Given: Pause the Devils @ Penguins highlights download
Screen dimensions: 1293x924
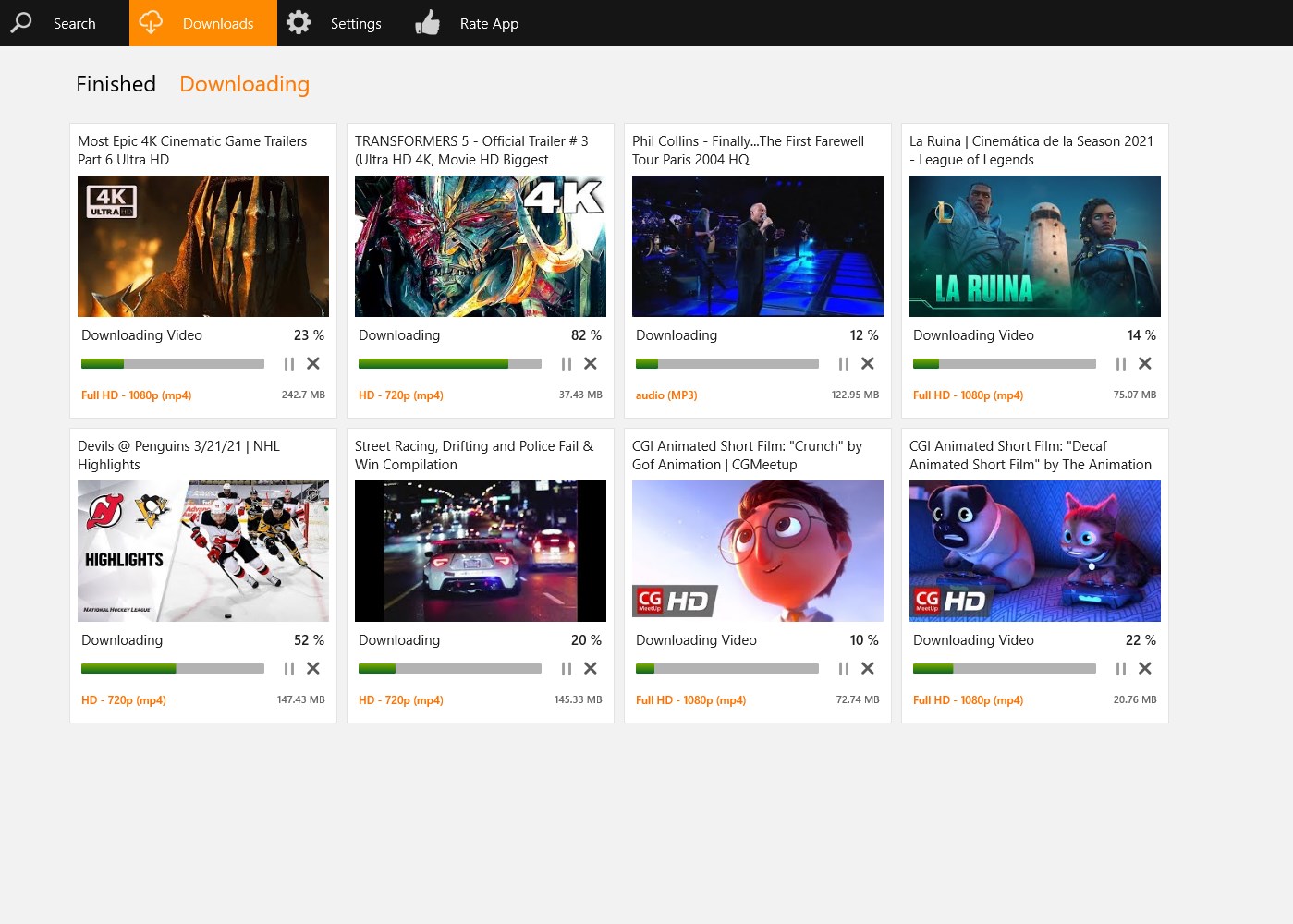Looking at the screenshot, I should [x=289, y=668].
